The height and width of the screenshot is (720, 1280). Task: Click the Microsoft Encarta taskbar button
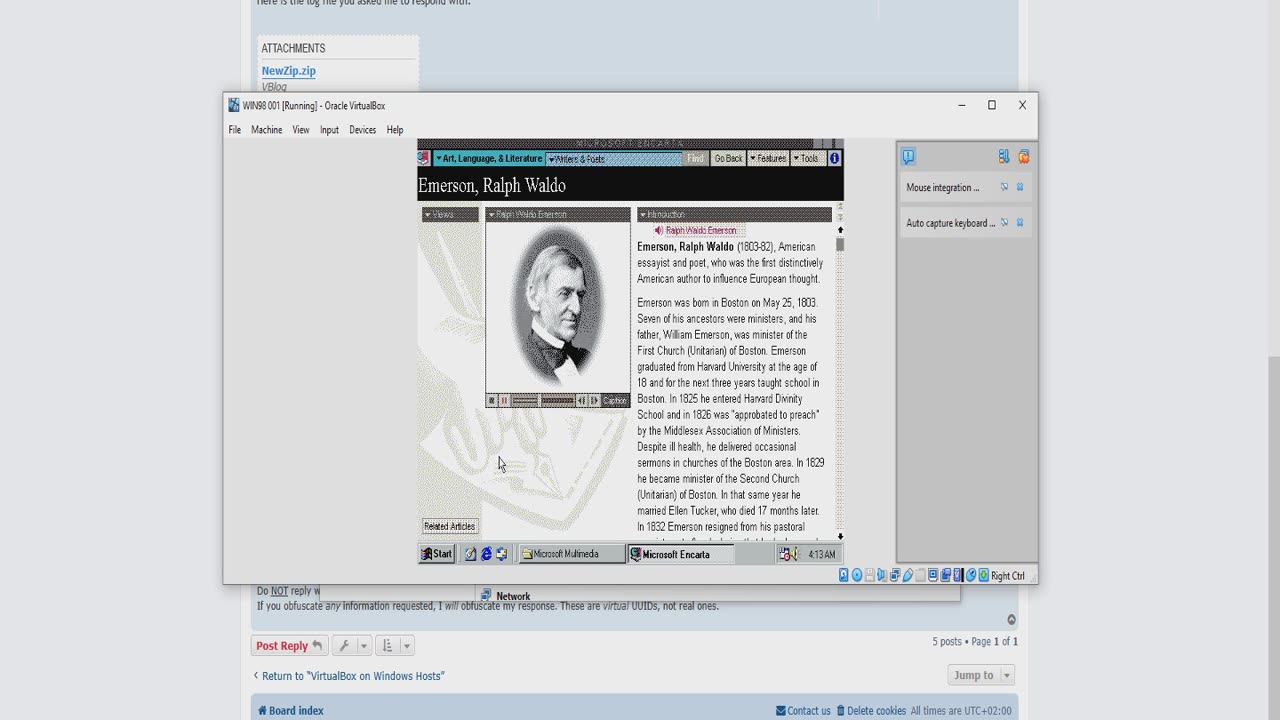680,554
